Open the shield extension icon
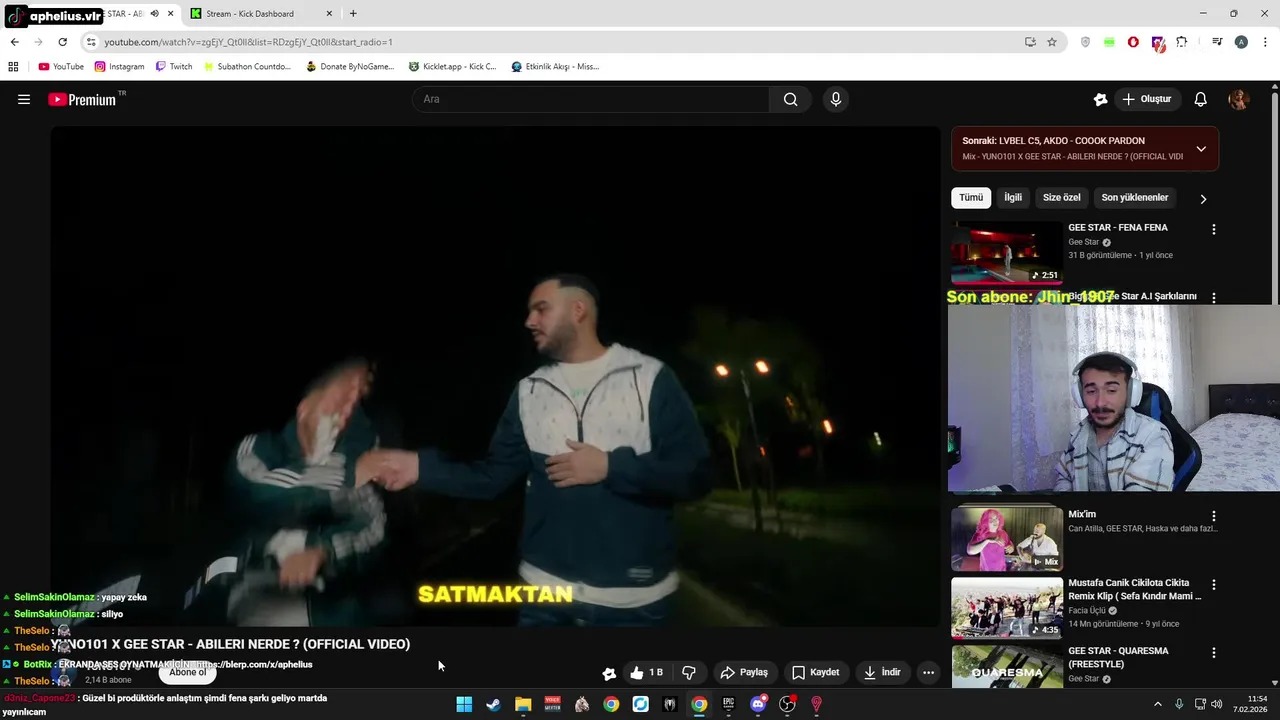 point(1085,42)
